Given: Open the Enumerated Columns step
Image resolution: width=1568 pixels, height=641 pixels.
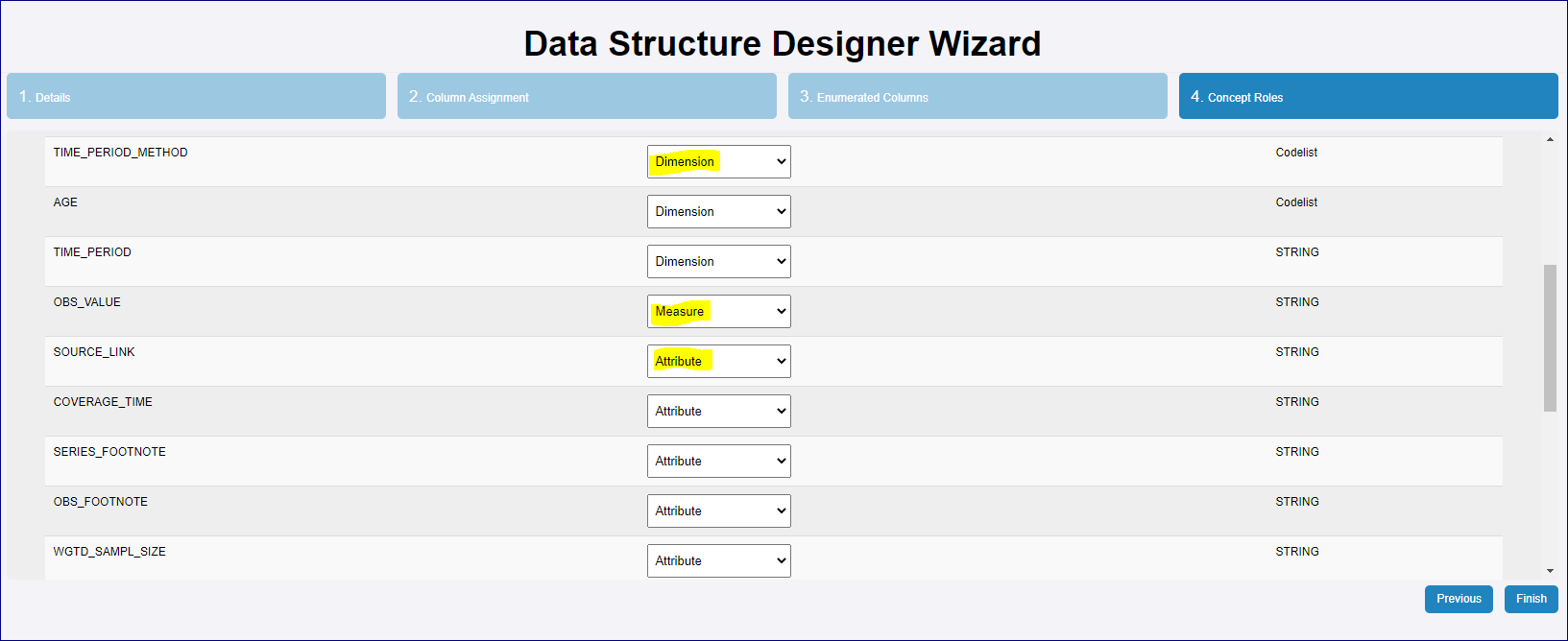Looking at the screenshot, I should click(977, 97).
